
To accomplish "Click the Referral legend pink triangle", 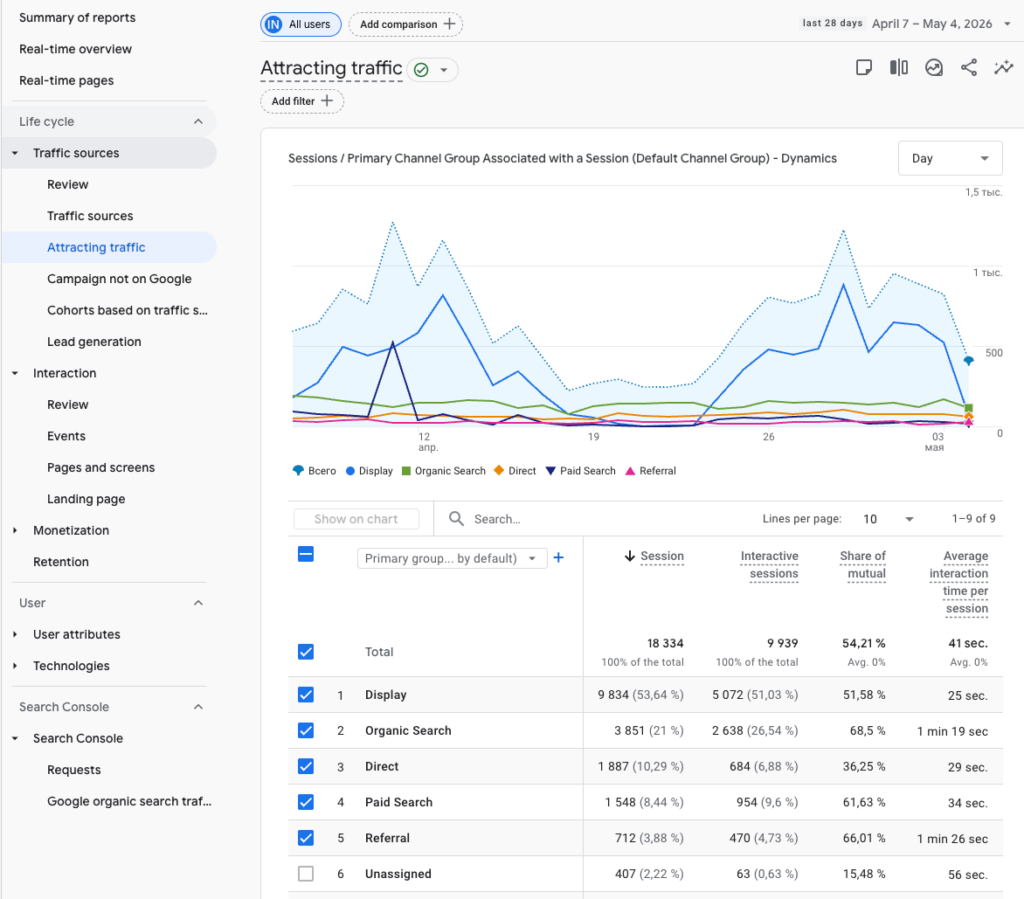I will tap(630, 471).
